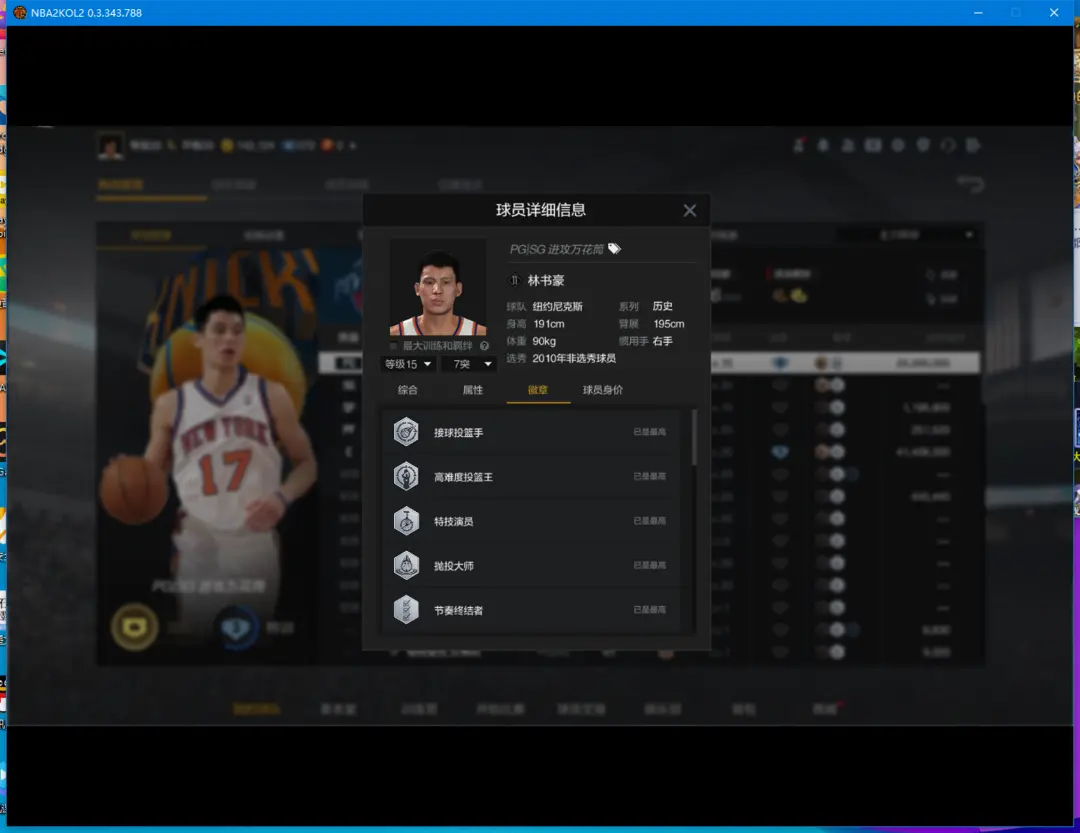The height and width of the screenshot is (833, 1080).
Task: Click 已是最高 in the 节奏终结者 row
Action: click(650, 610)
